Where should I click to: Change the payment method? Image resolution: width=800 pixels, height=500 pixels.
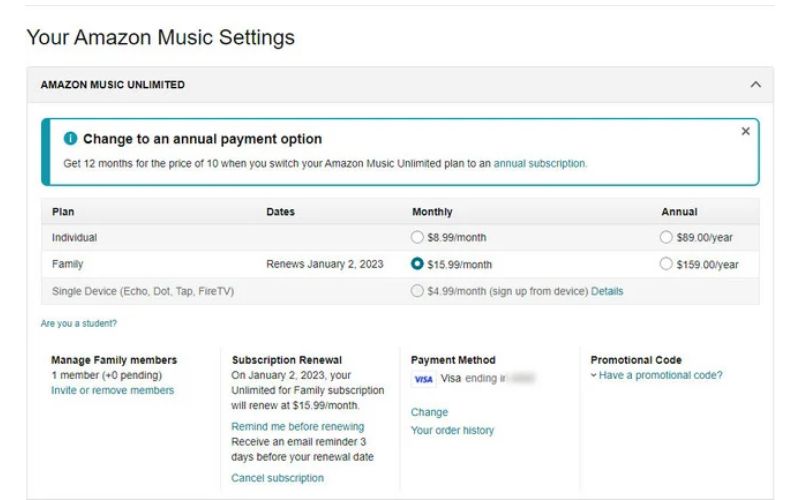tap(429, 412)
